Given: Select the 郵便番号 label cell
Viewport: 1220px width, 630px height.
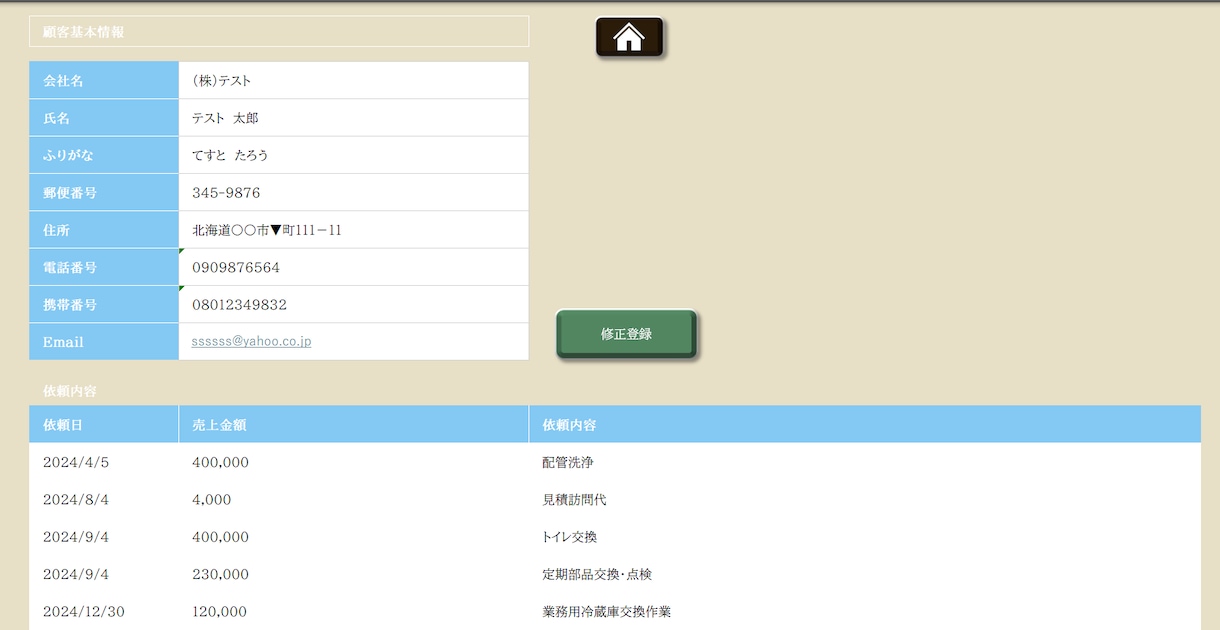Looking at the screenshot, I should 104,193.
